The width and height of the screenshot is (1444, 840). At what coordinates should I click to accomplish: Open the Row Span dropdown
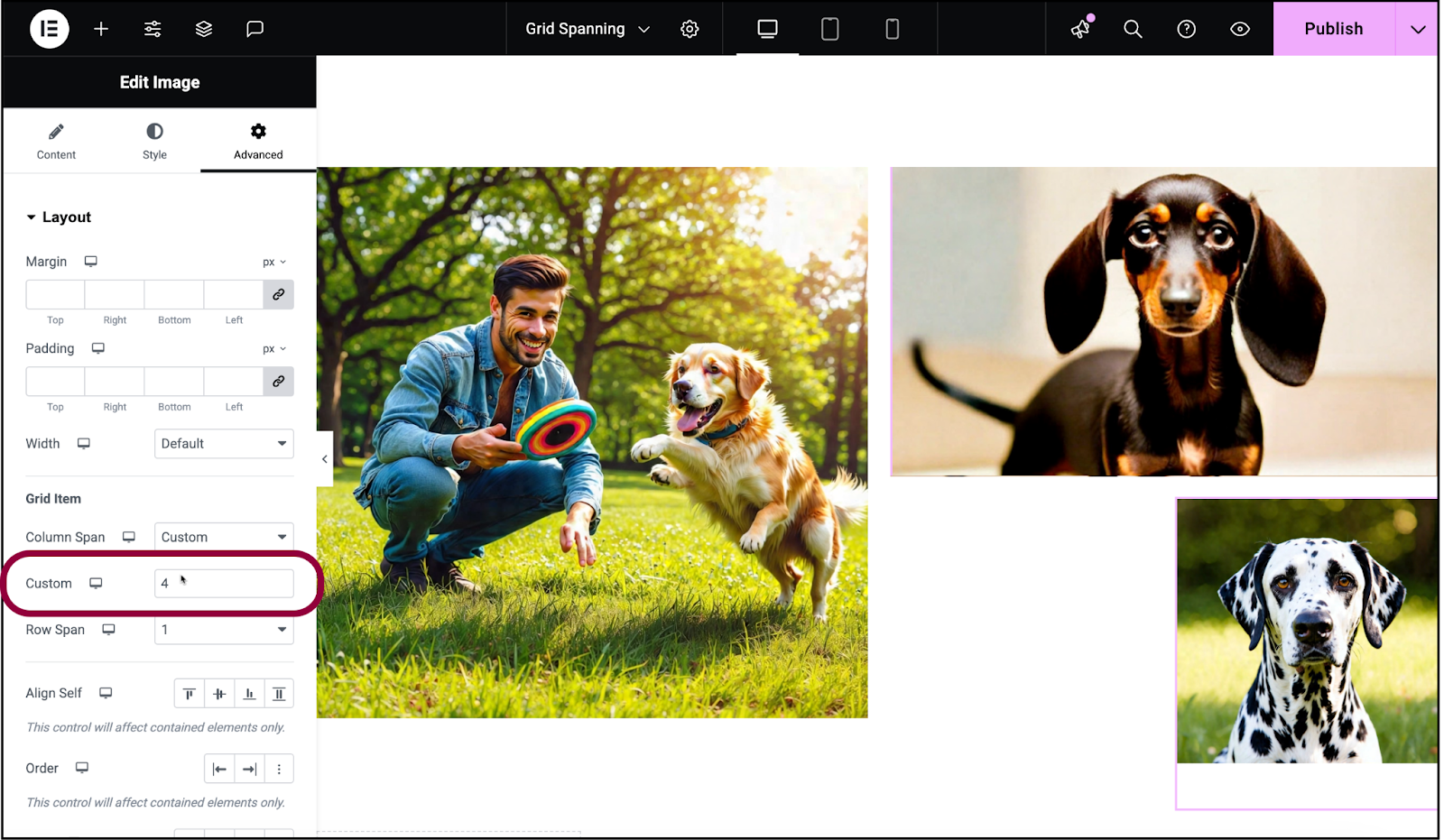pyautogui.click(x=224, y=630)
